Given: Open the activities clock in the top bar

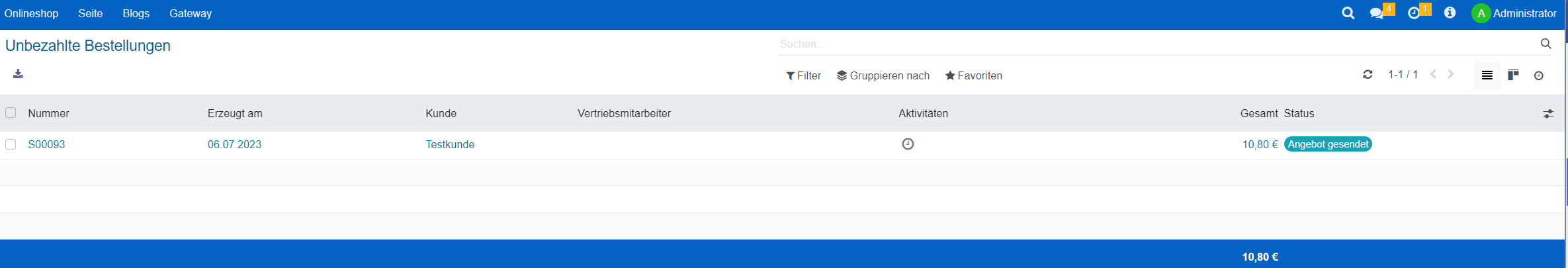Looking at the screenshot, I should tap(1414, 13).
